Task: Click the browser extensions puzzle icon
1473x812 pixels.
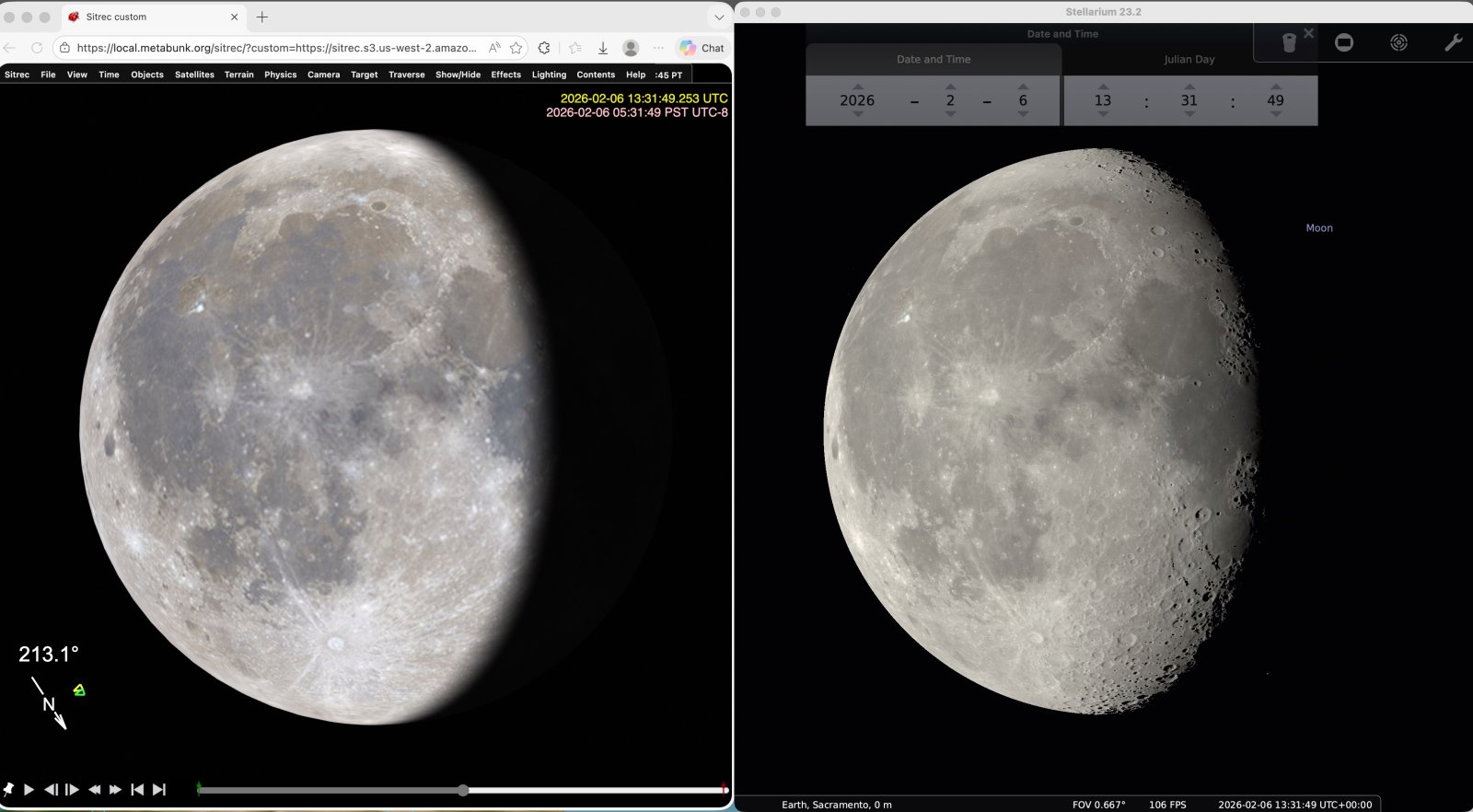Action: [x=544, y=48]
